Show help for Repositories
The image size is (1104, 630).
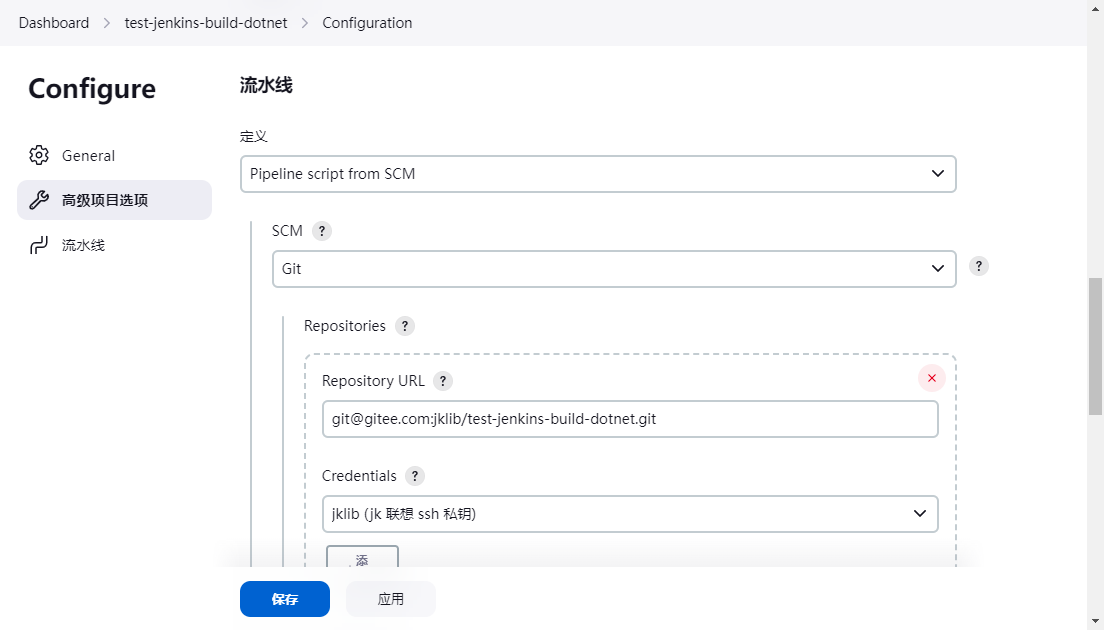(x=405, y=326)
